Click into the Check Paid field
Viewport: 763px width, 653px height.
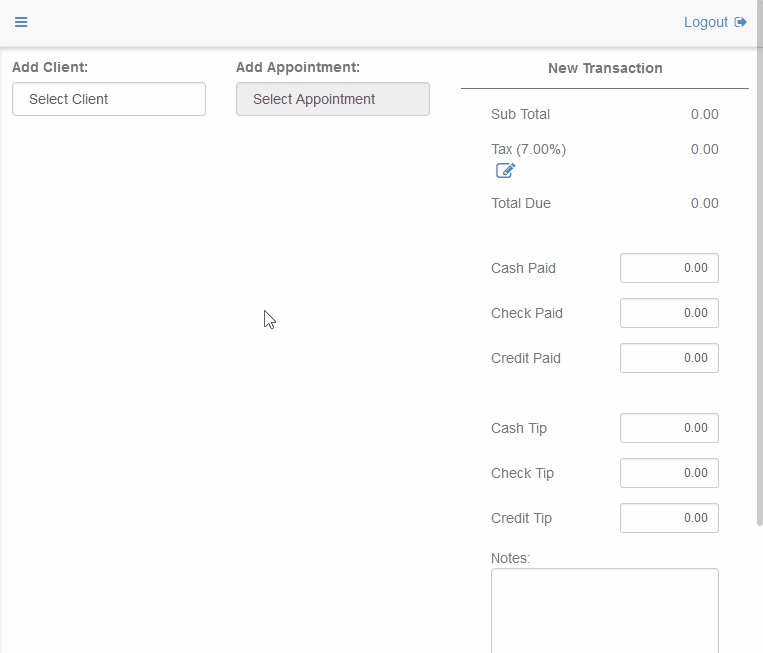click(669, 313)
